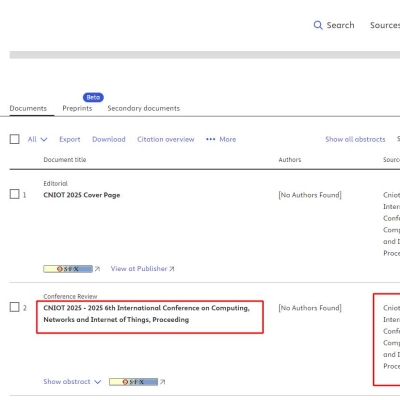Tick the select-all checkbox
The width and height of the screenshot is (400, 400).
(15, 139)
